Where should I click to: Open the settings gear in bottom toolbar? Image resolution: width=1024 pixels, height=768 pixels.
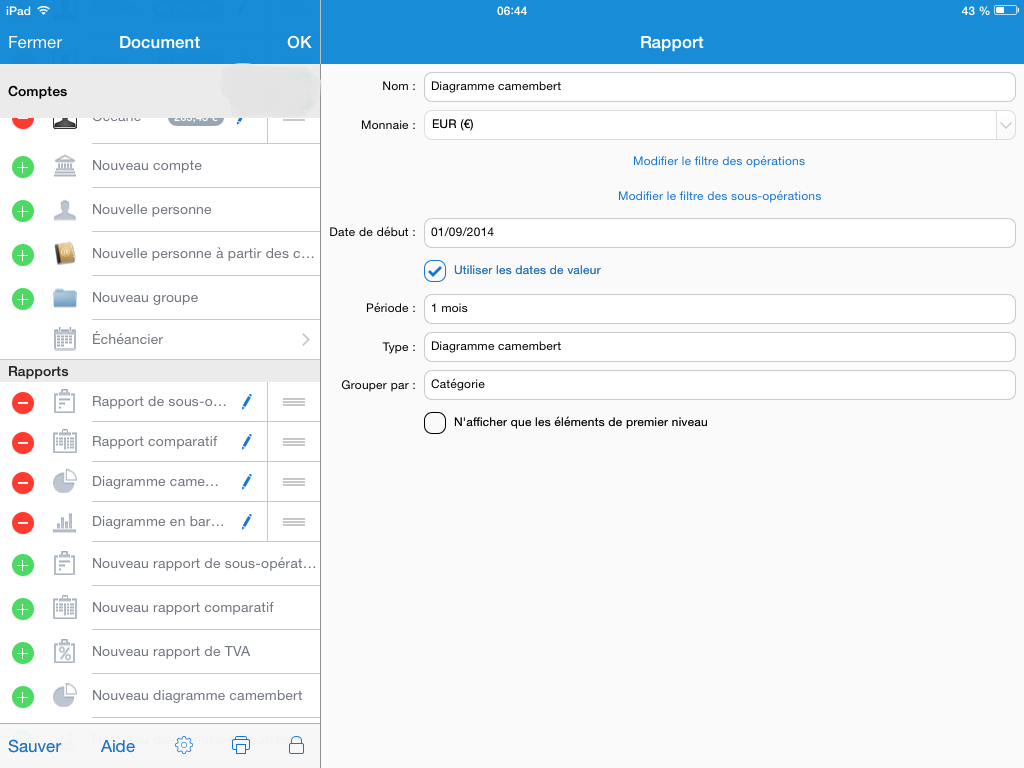[184, 745]
